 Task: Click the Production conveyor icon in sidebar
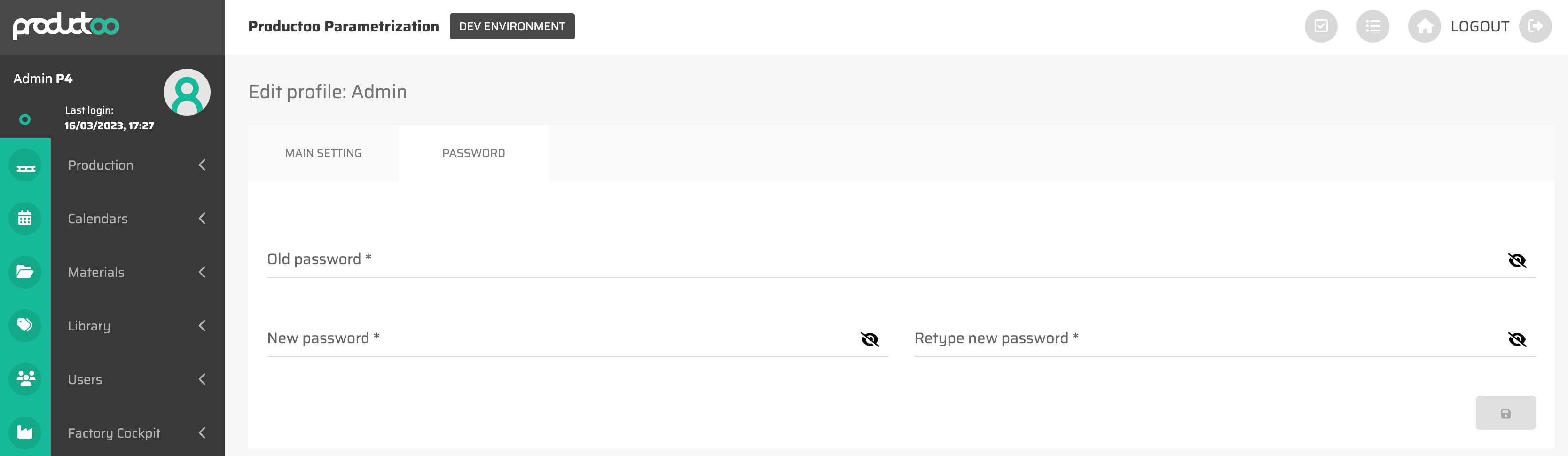[25, 165]
